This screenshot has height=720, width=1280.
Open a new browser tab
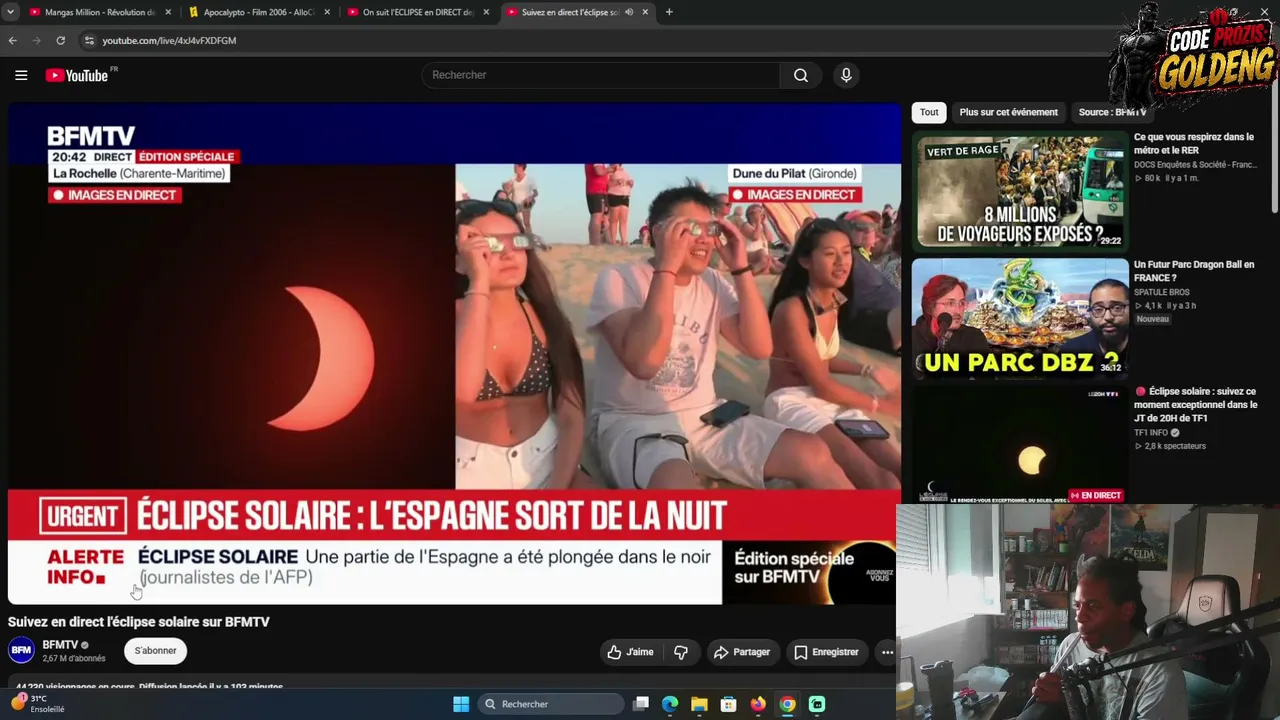(x=669, y=12)
